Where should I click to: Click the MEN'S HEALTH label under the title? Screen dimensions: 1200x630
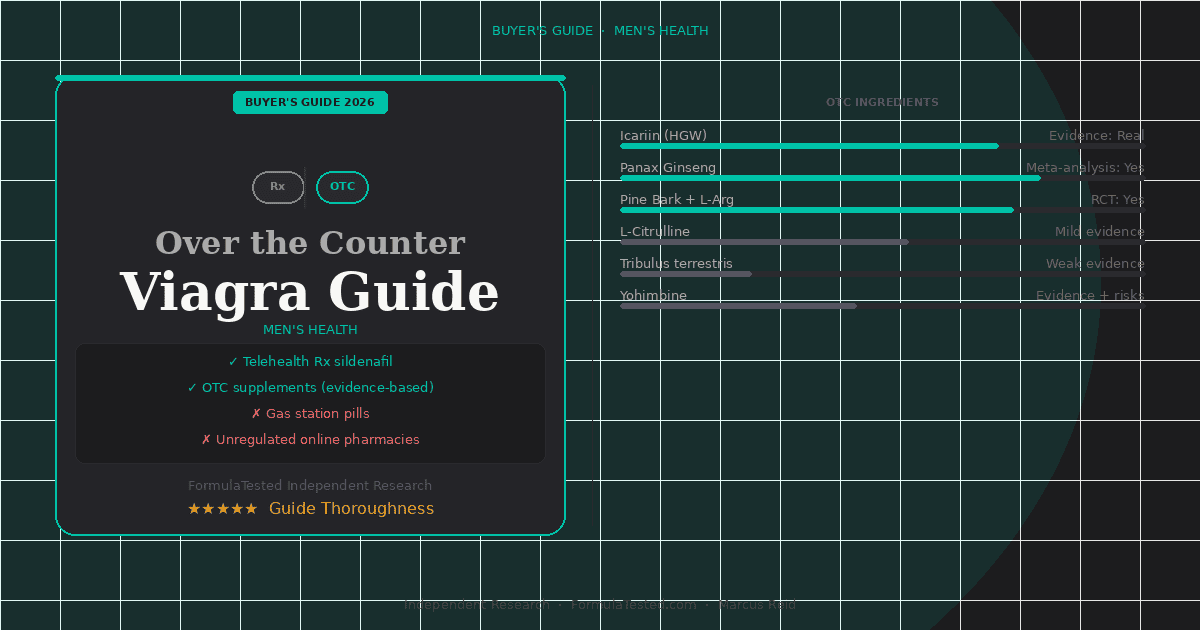point(310,330)
